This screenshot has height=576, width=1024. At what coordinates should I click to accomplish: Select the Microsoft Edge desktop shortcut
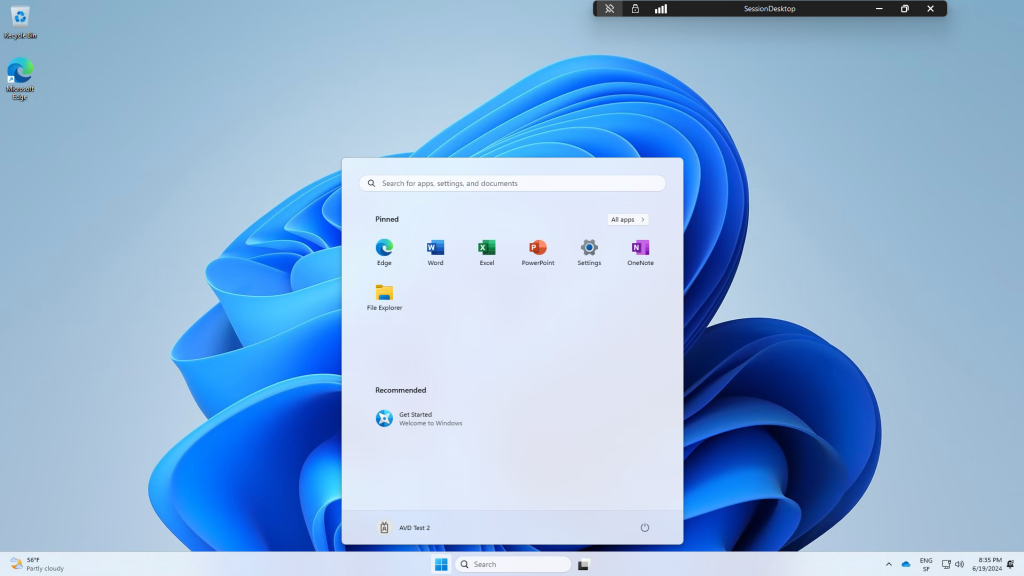[x=20, y=78]
